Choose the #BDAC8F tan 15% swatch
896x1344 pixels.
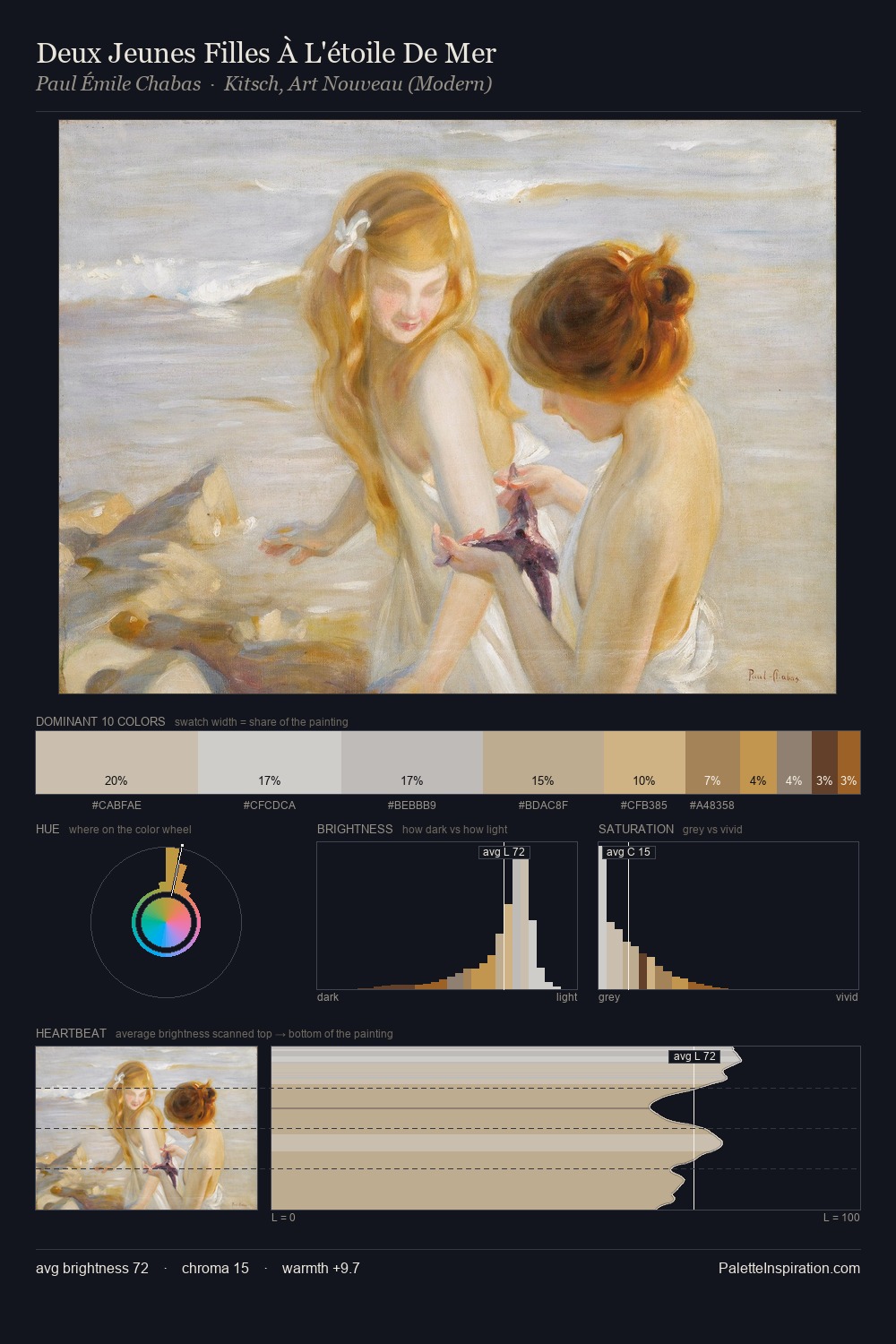coord(543,762)
